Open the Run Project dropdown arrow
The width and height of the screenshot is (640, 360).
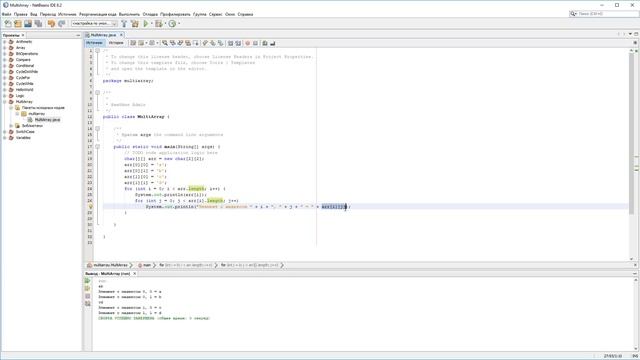(x=151, y=24)
